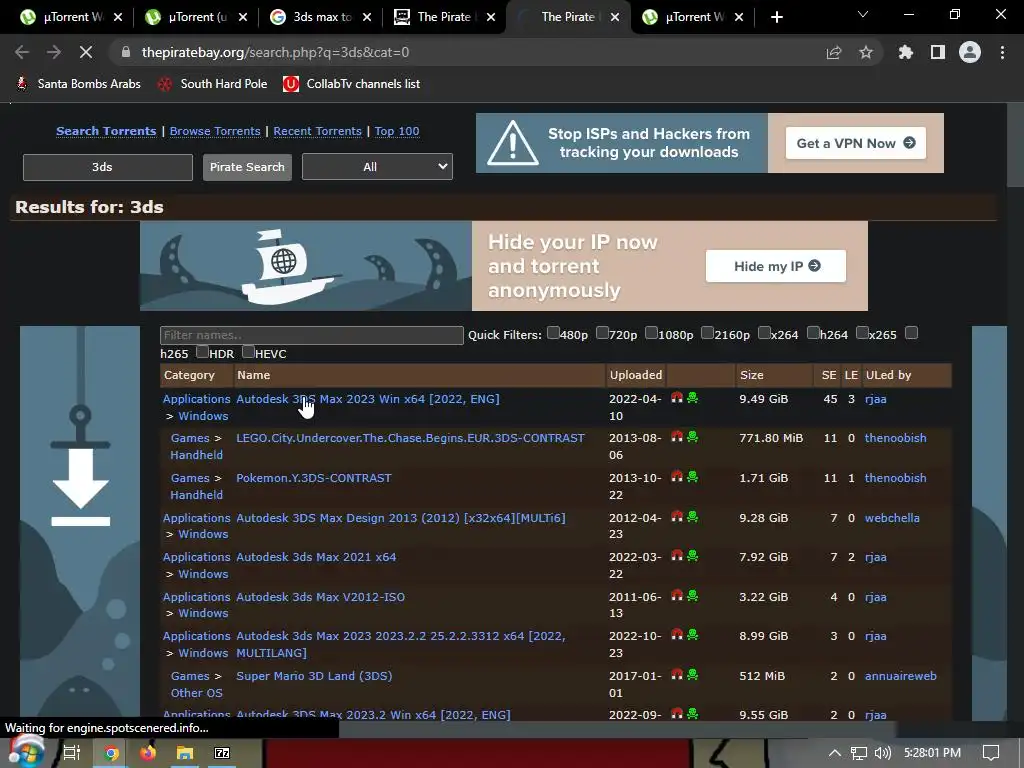Click the 3ds search input box
This screenshot has height=768, width=1024.
(108, 167)
